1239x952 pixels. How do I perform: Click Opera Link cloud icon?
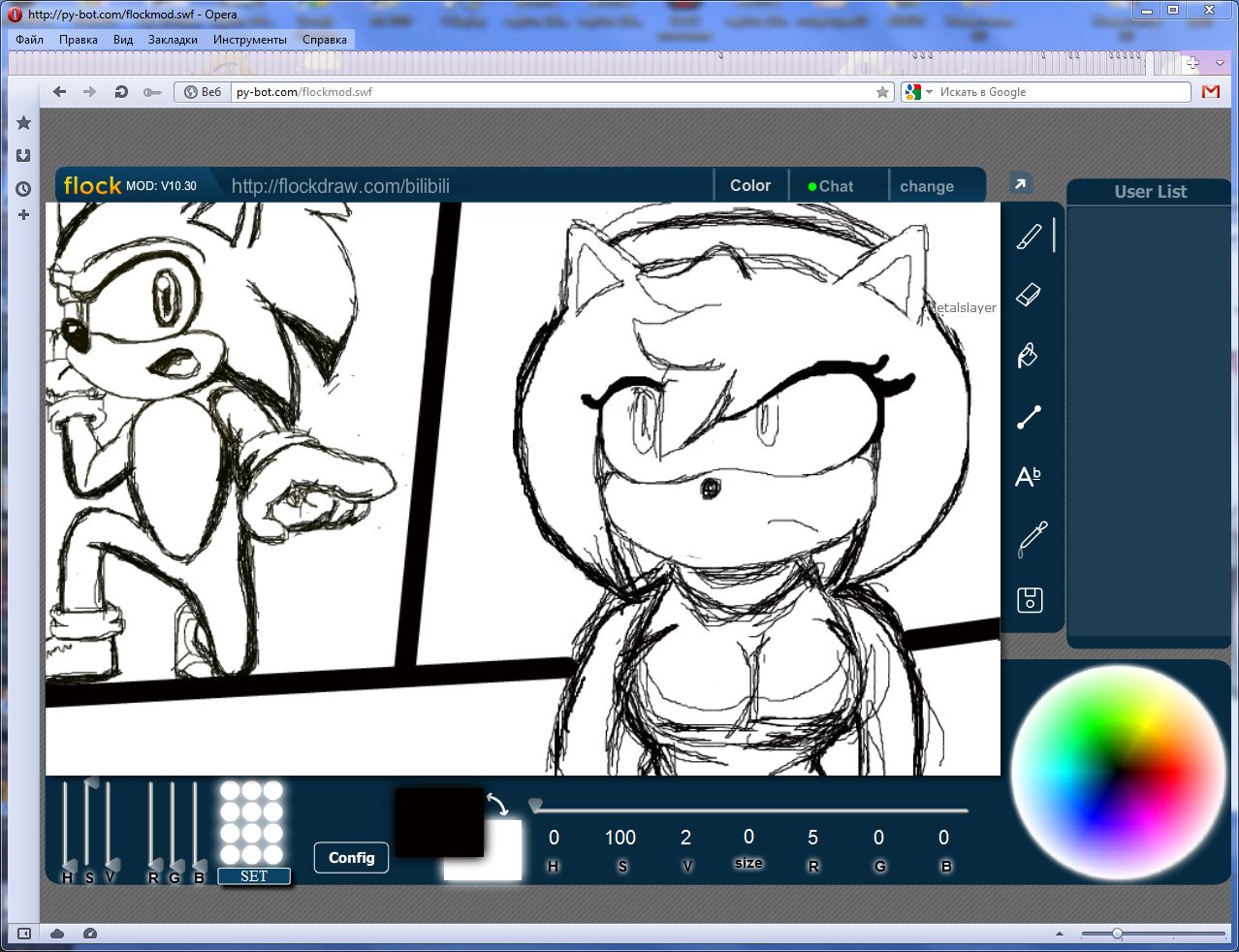(57, 934)
